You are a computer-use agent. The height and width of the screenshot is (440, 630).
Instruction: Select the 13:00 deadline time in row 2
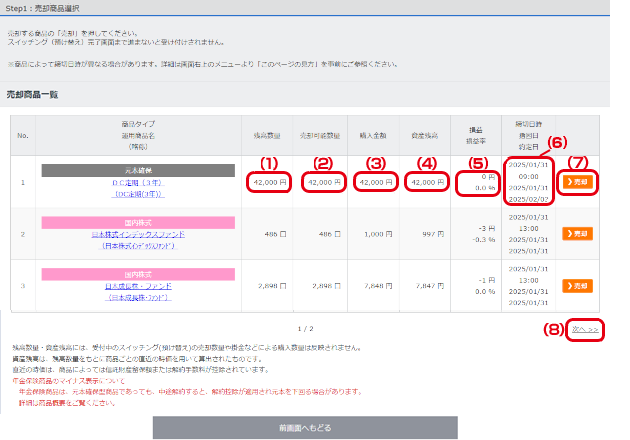pyautogui.click(x=528, y=228)
